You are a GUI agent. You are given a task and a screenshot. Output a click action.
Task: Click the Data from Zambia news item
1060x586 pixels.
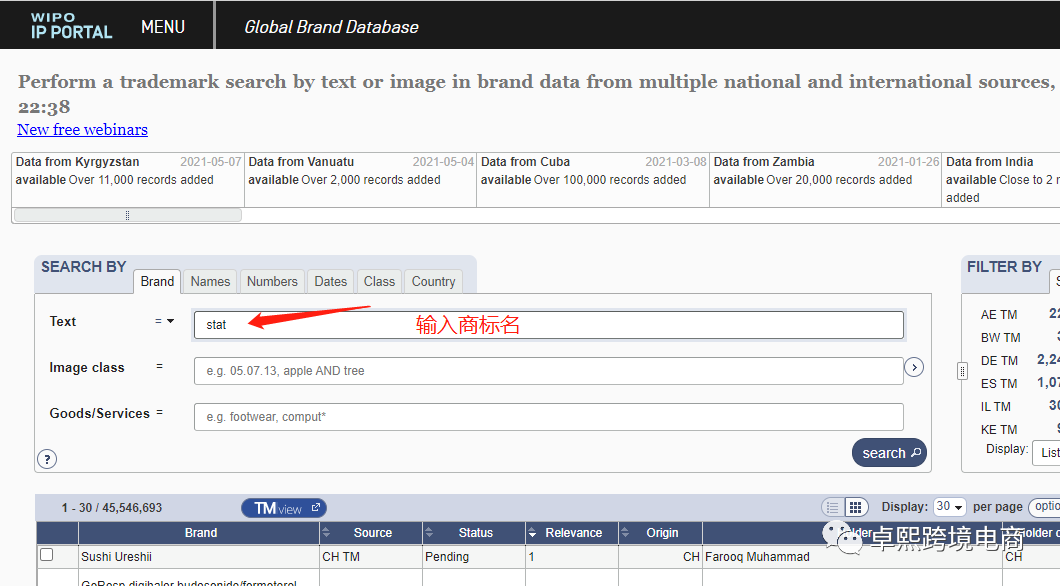pyautogui.click(x=825, y=179)
